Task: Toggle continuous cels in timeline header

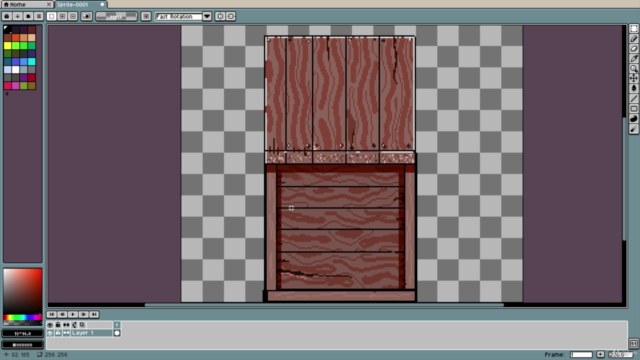Action: pyautogui.click(x=66, y=325)
